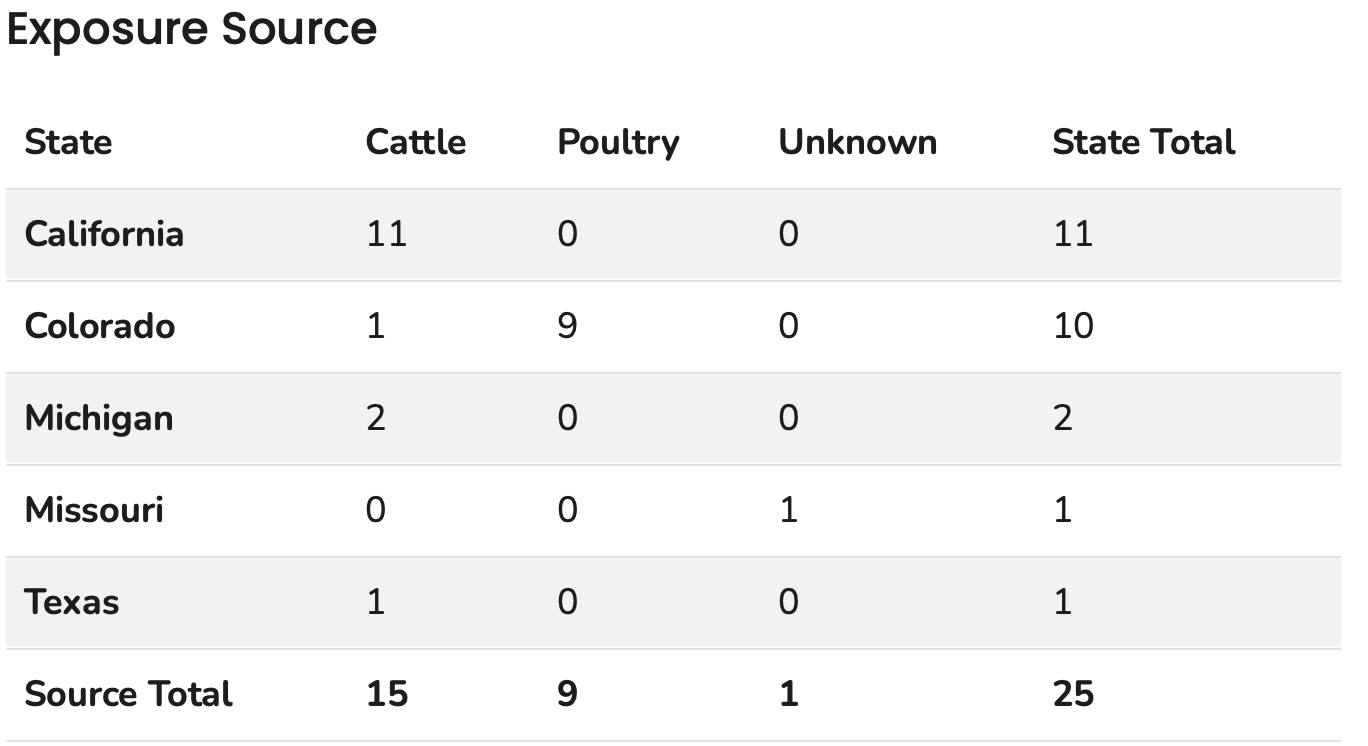This screenshot has width=1368, height=746.
Task: Click Colorado's poultry count of 9
Action: click(567, 326)
